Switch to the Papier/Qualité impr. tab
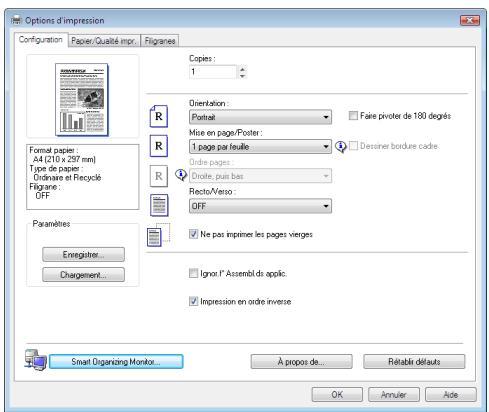This screenshot has width=489, height=412. coord(104,41)
